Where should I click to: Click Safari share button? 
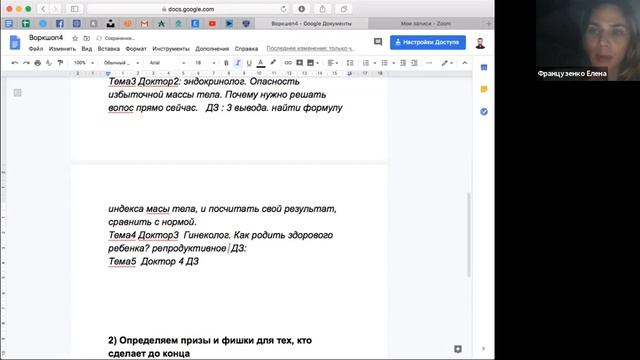coord(322,9)
